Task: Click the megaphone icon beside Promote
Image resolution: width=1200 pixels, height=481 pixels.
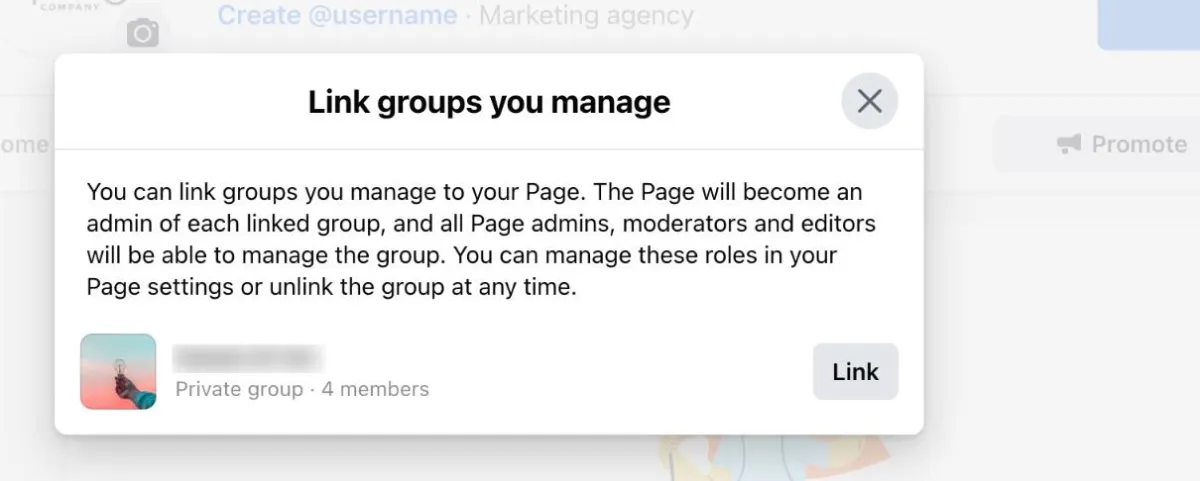Action: pyautogui.click(x=1069, y=145)
